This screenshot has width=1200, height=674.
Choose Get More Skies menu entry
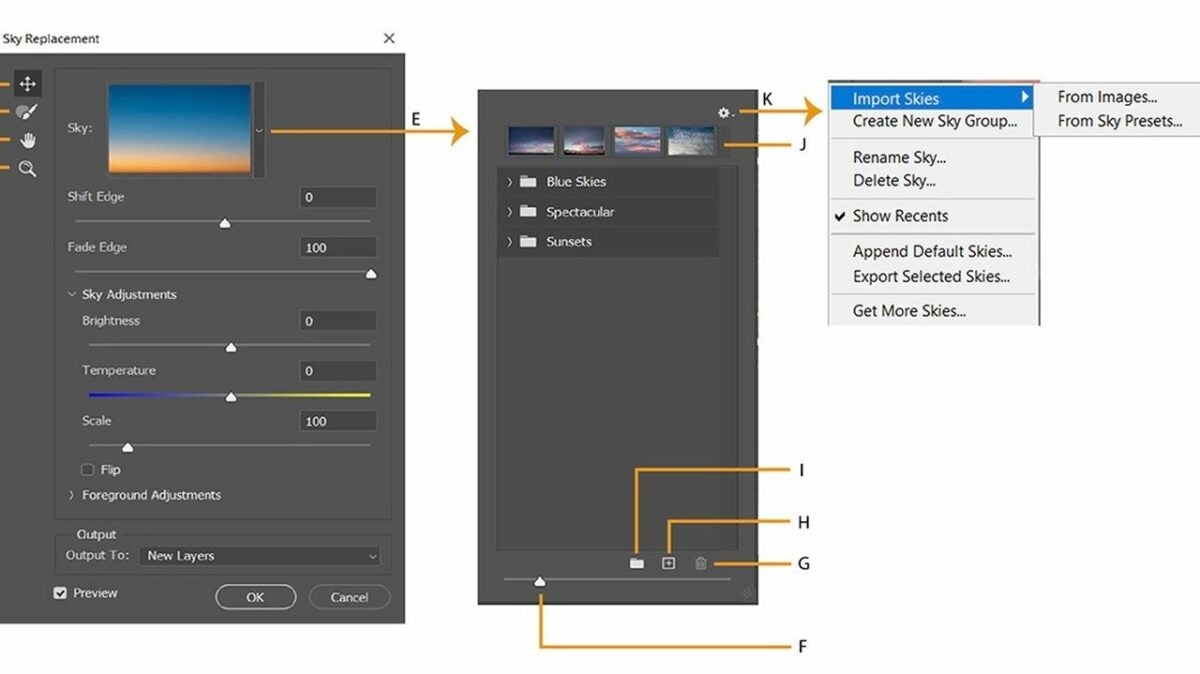909,311
